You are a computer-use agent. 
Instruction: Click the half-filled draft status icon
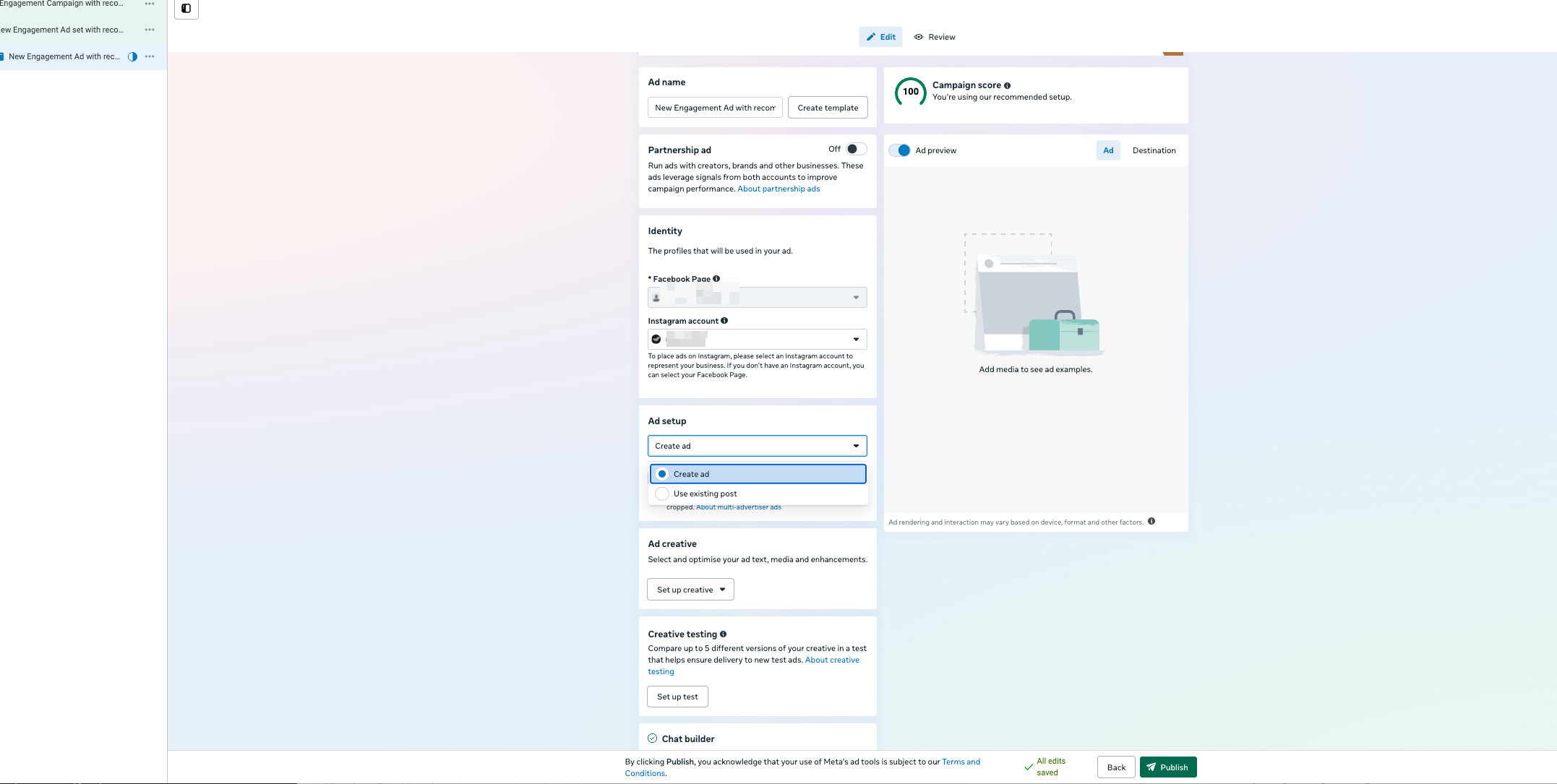click(x=132, y=56)
